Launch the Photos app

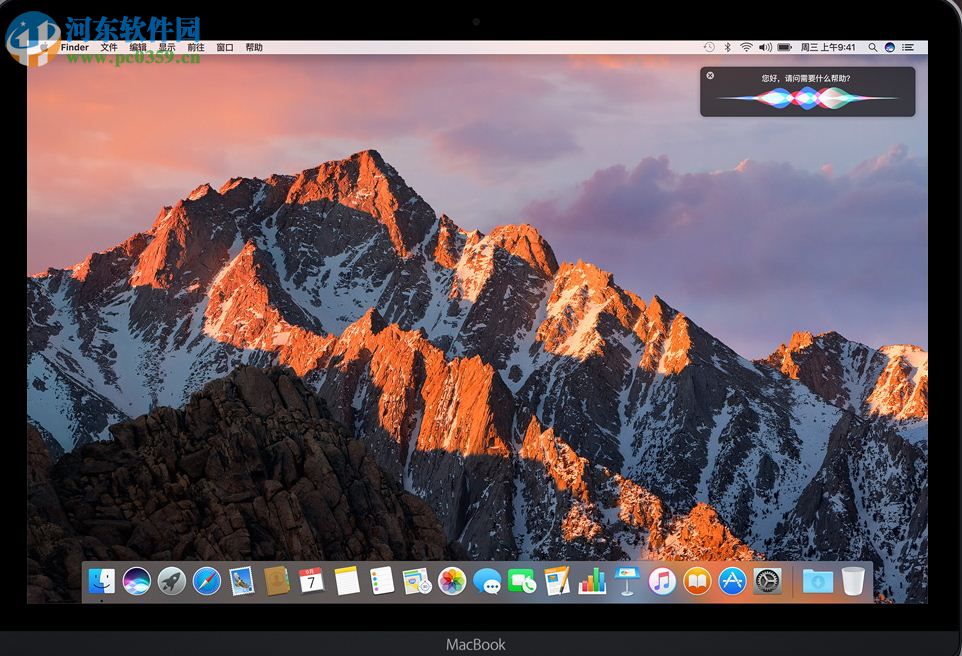coord(452,581)
